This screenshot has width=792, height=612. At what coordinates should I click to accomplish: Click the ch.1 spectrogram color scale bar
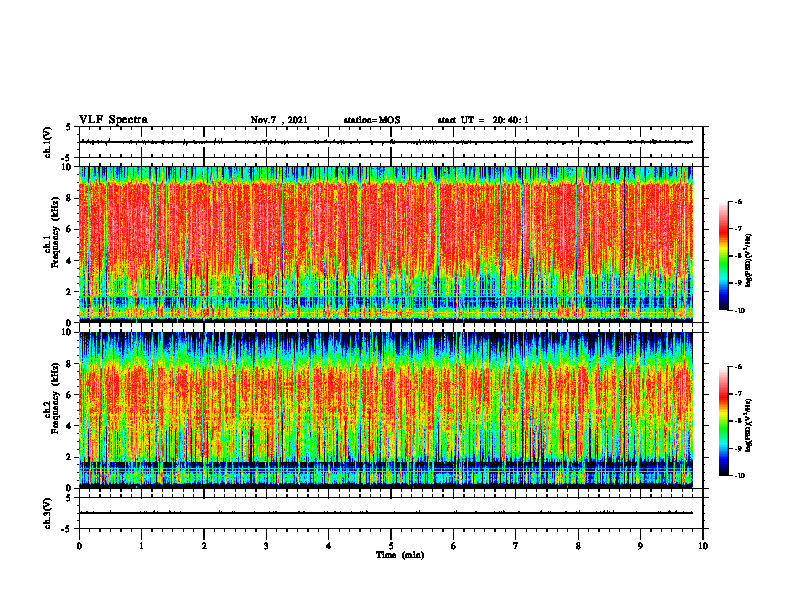tap(723, 256)
